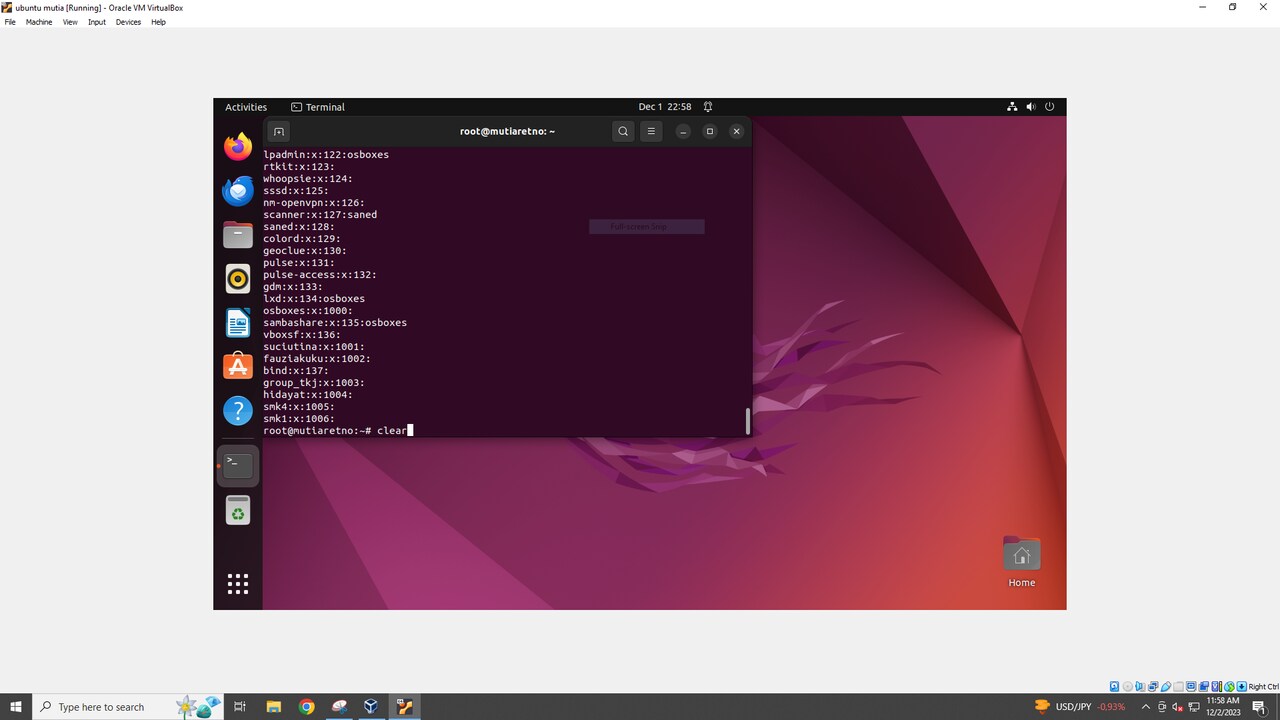Click the sambashare:x:135:osboxes line
The image size is (1280, 720).
[335, 322]
